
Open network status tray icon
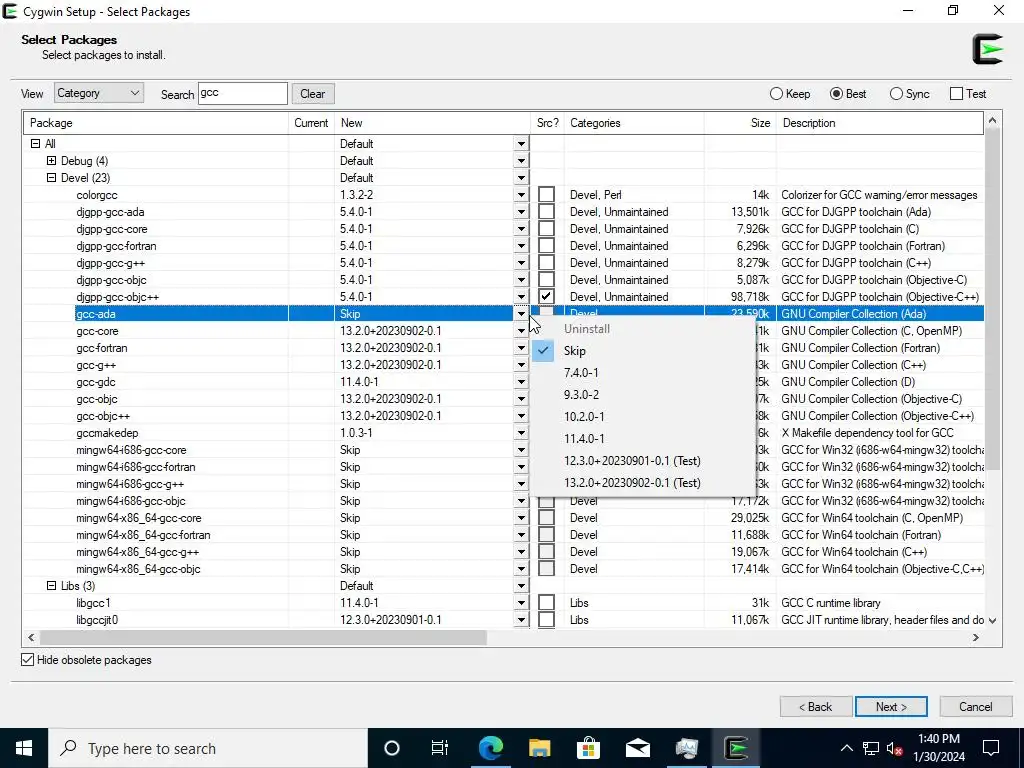point(871,748)
